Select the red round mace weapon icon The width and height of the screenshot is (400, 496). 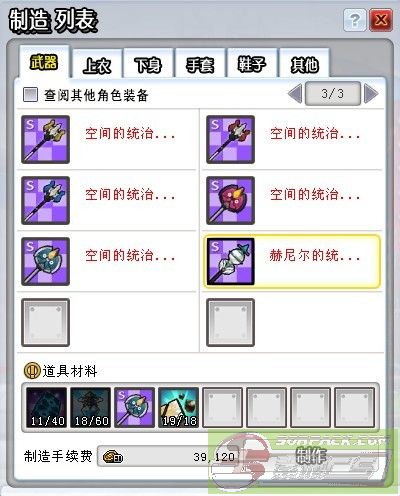point(230,200)
